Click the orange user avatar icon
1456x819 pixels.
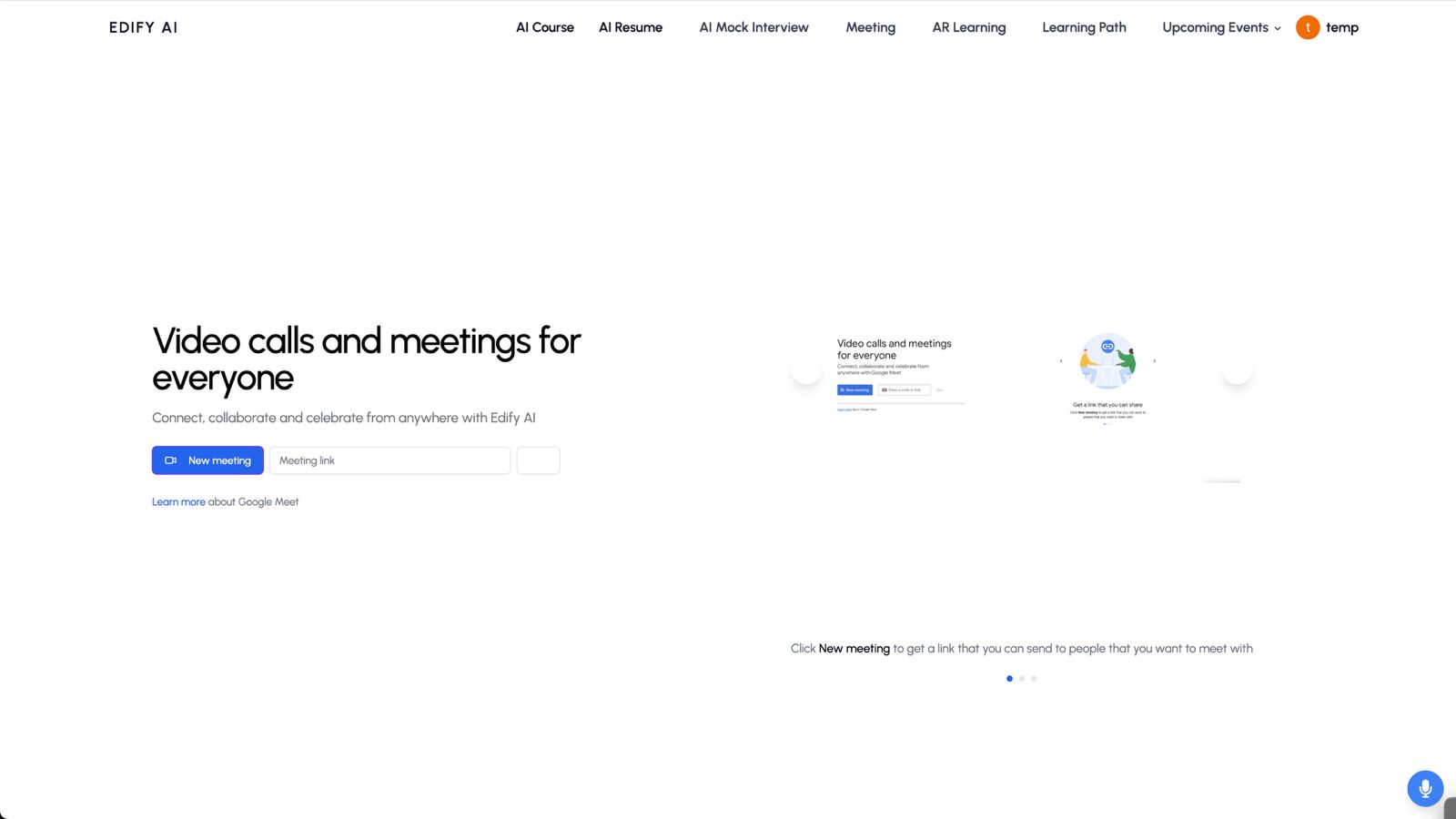(1308, 27)
